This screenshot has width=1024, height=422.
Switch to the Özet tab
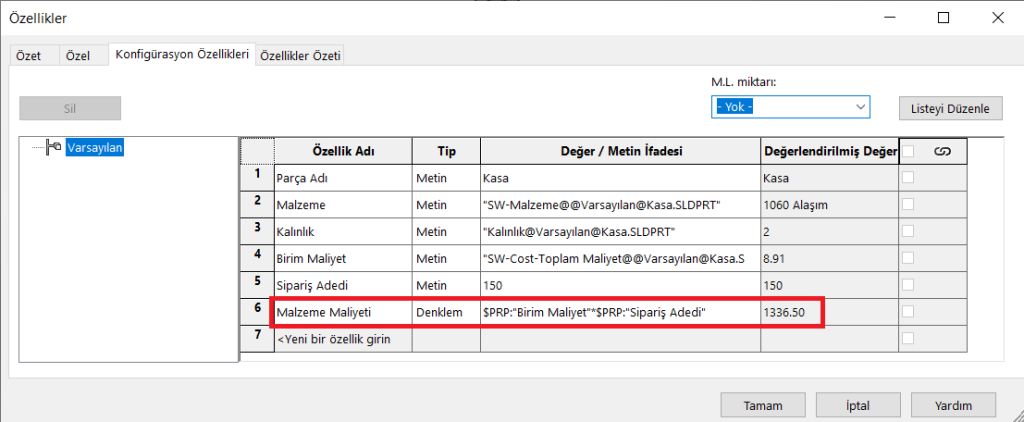tap(29, 56)
